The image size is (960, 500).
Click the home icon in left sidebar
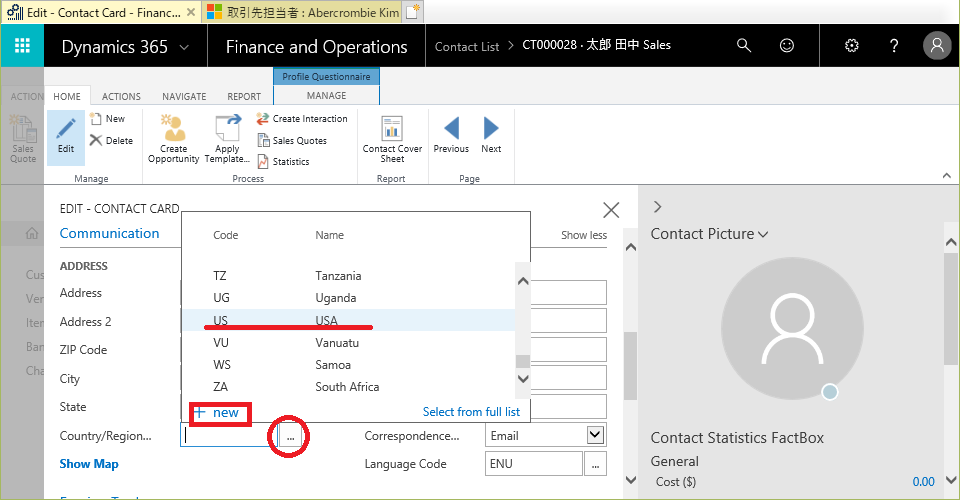32,233
